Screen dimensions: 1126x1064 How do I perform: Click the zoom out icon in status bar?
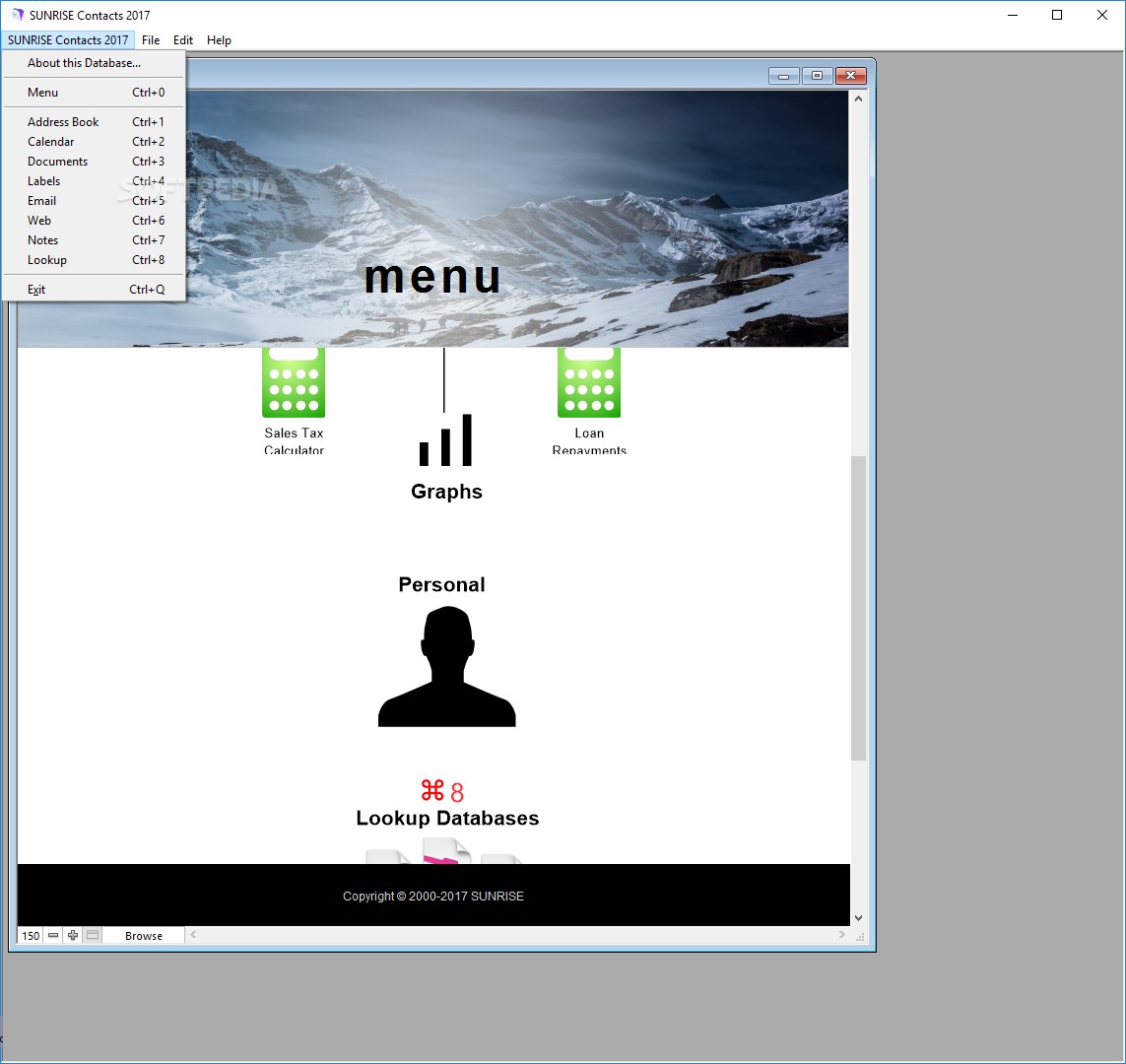[x=53, y=935]
